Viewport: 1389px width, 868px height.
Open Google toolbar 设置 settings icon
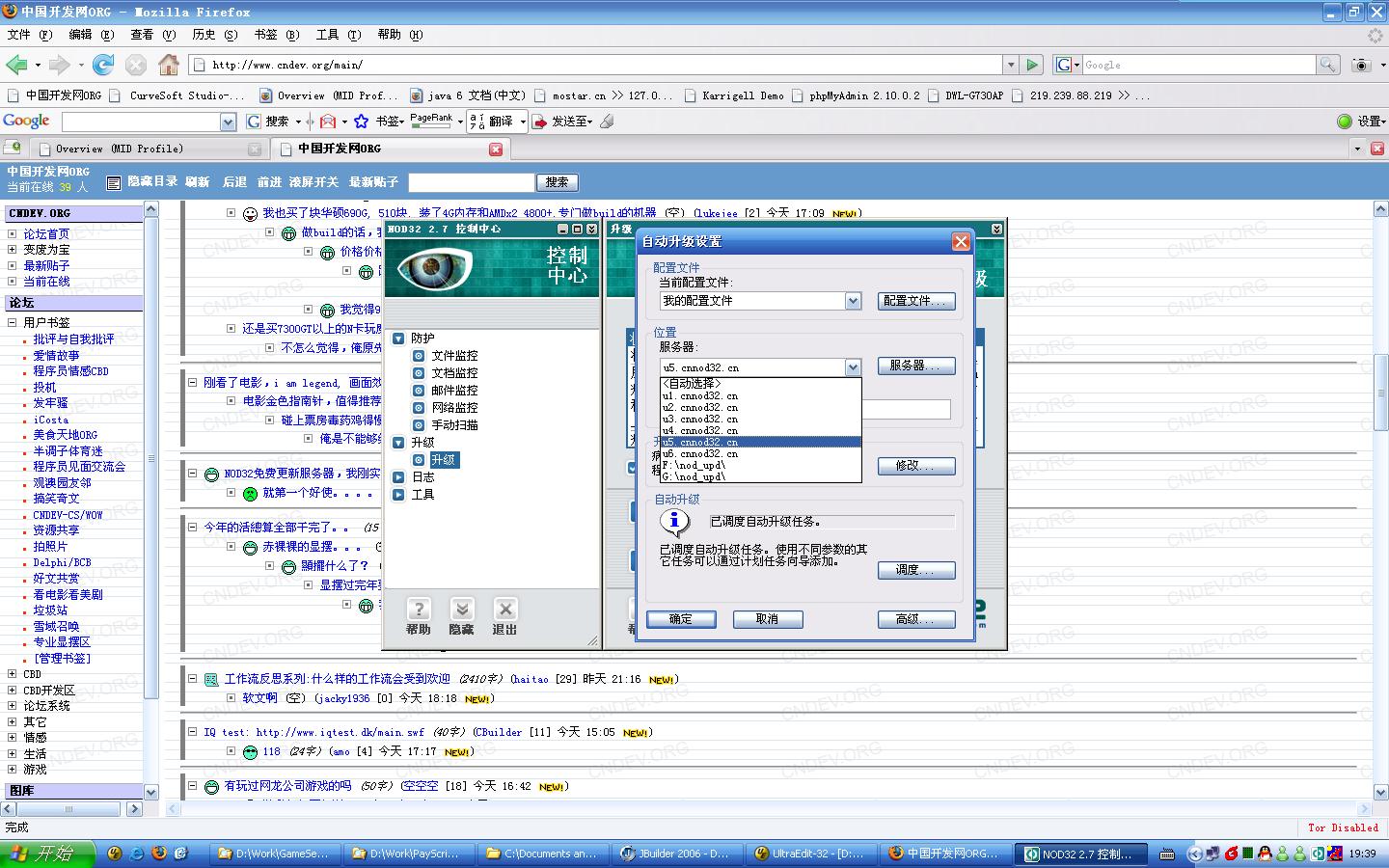pos(1345,122)
